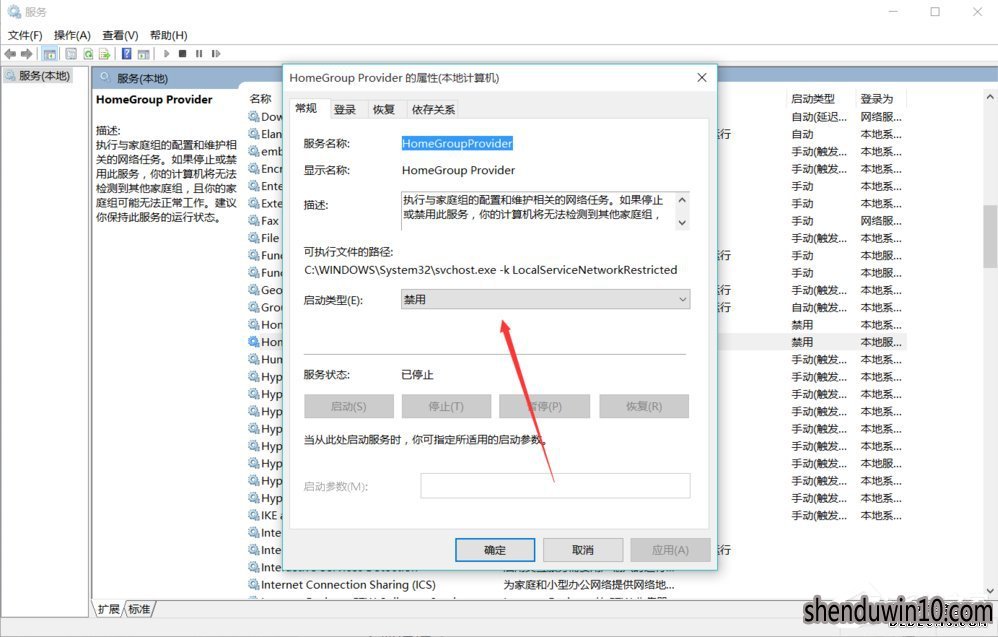Select the gear icon of the Dow… service

254,116
